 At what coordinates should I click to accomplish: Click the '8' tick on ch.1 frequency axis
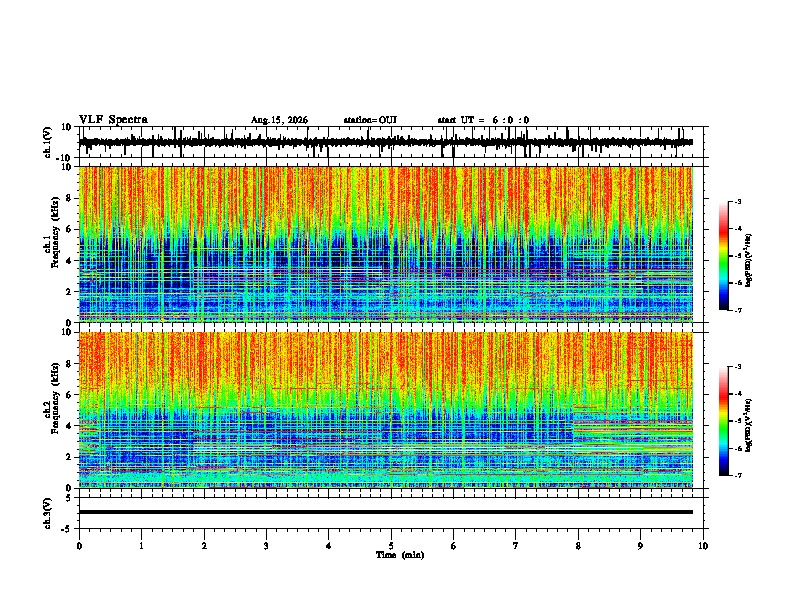(70, 198)
